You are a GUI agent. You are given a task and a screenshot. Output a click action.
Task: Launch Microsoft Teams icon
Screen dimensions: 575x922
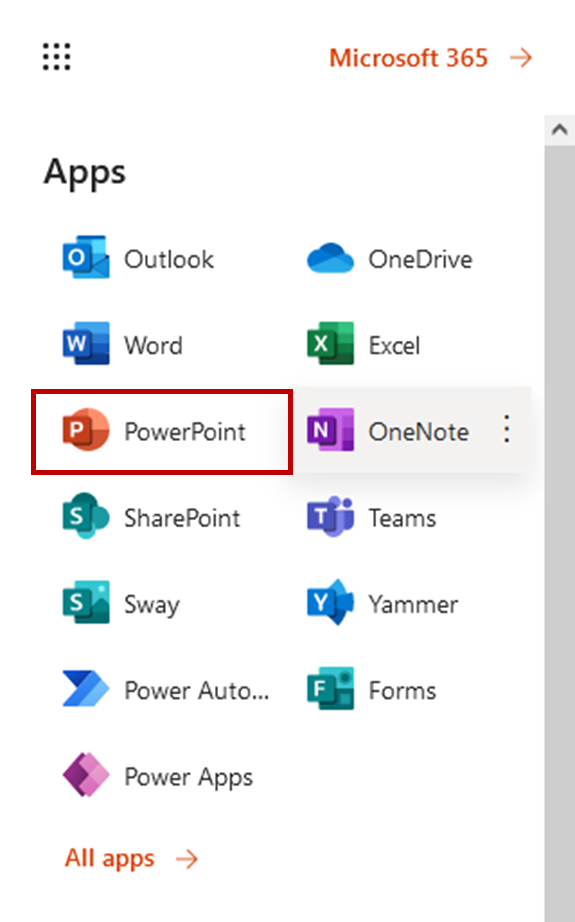pos(330,516)
